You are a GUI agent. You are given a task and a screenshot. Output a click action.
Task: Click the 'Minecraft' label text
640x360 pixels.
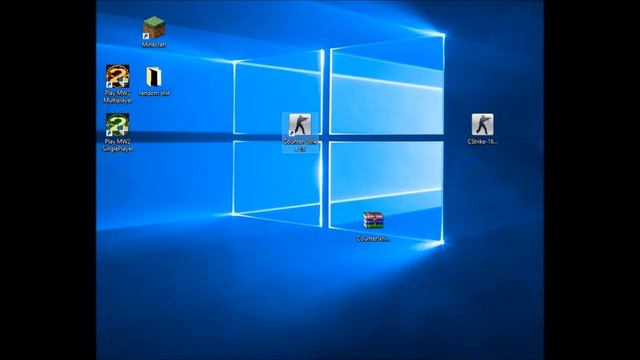(x=154, y=44)
